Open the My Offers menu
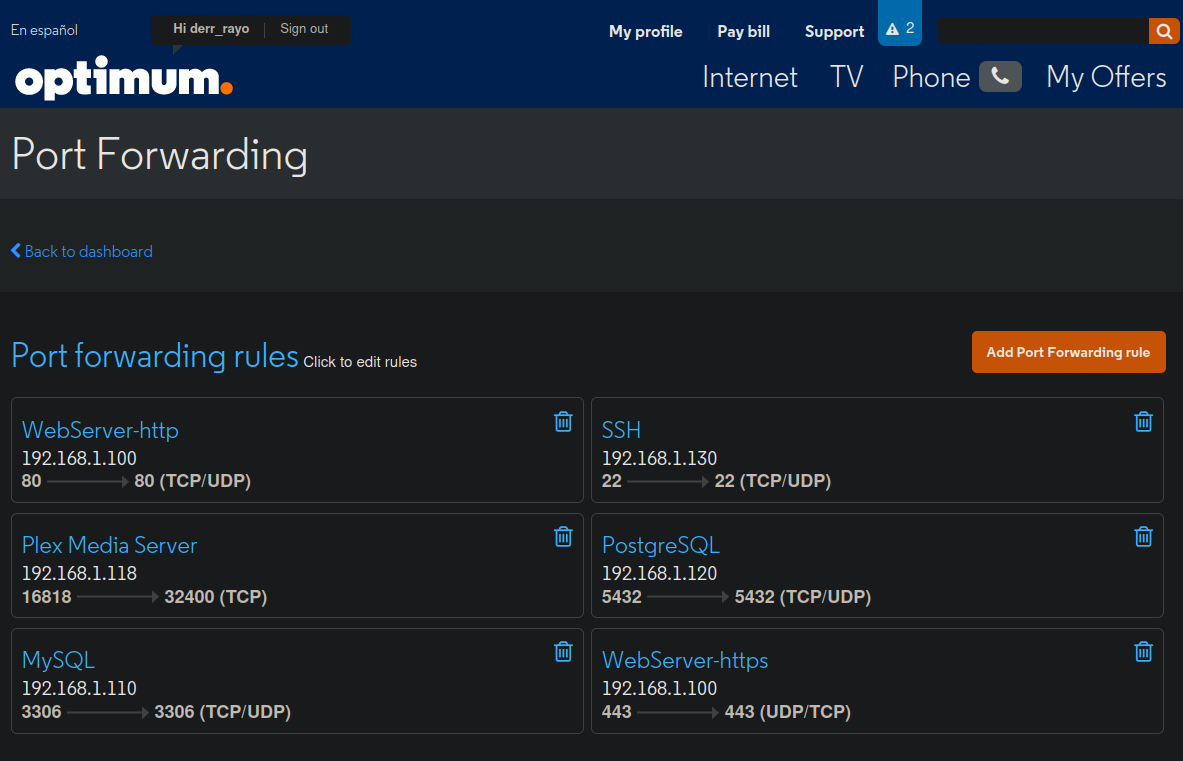1183x761 pixels. click(x=1106, y=77)
